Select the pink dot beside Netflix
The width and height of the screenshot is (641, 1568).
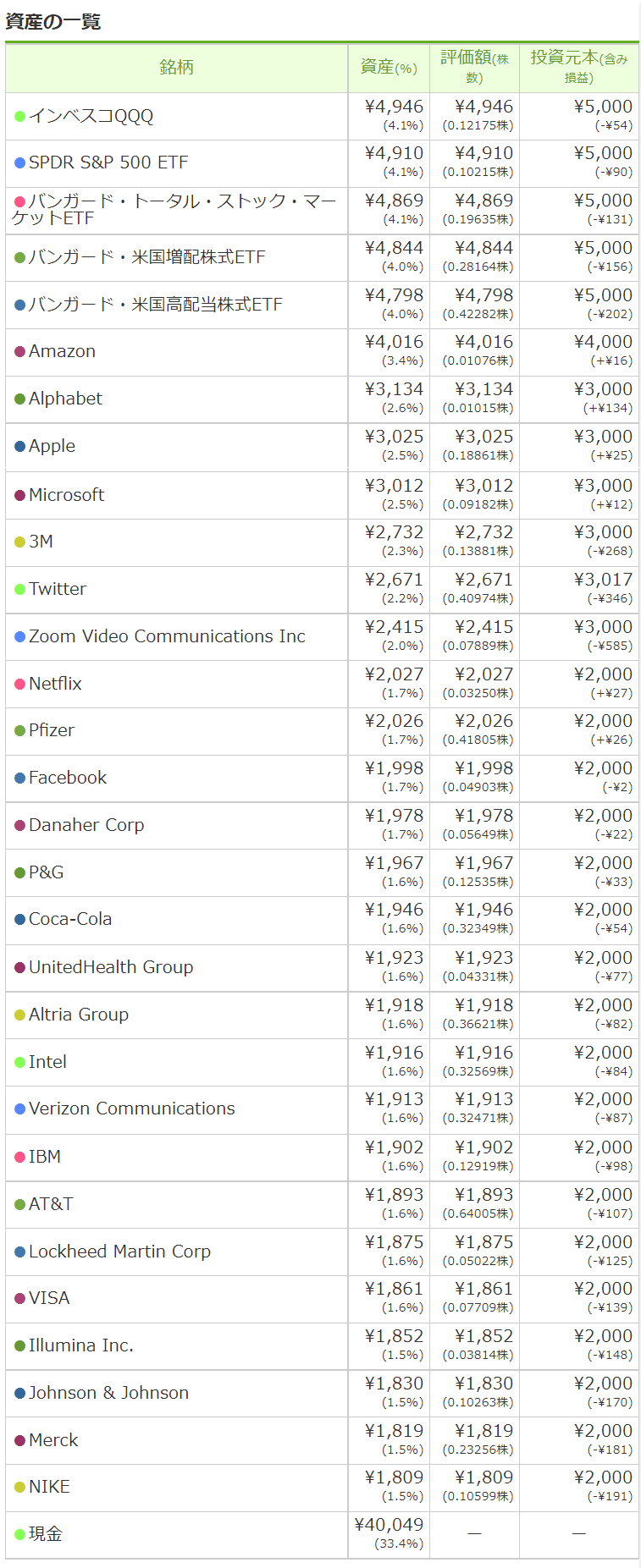pos(19,684)
